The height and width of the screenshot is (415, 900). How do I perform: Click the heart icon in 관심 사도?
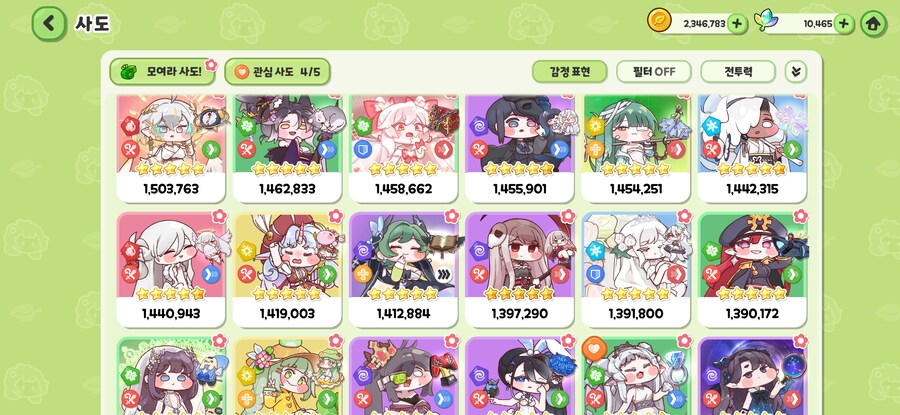pos(242,72)
